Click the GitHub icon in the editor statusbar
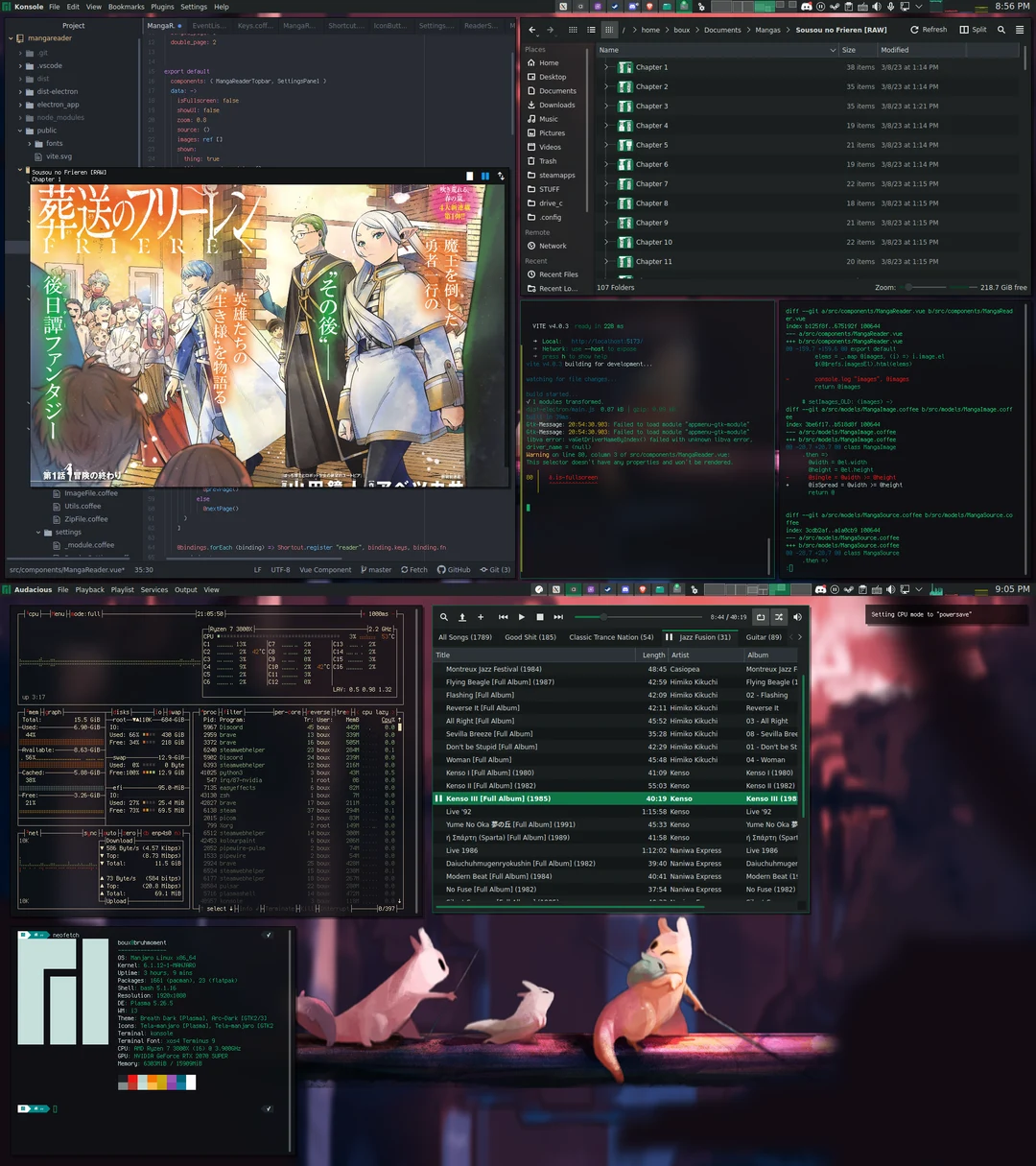This screenshot has height=1166, width=1036. (x=454, y=569)
